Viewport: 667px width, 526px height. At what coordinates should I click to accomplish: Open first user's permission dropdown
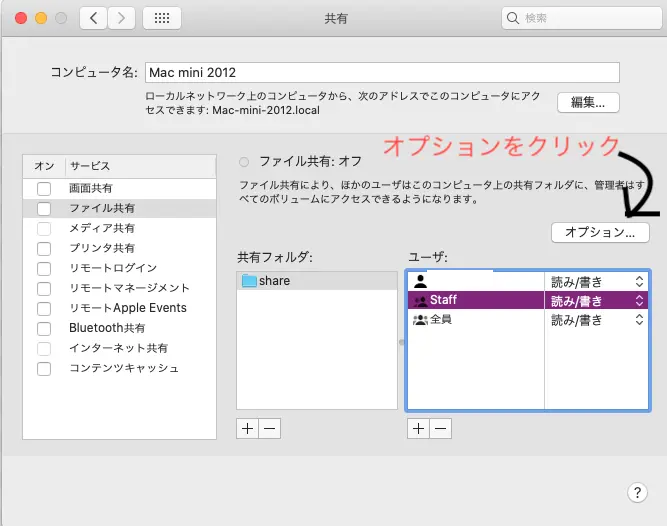[597, 281]
